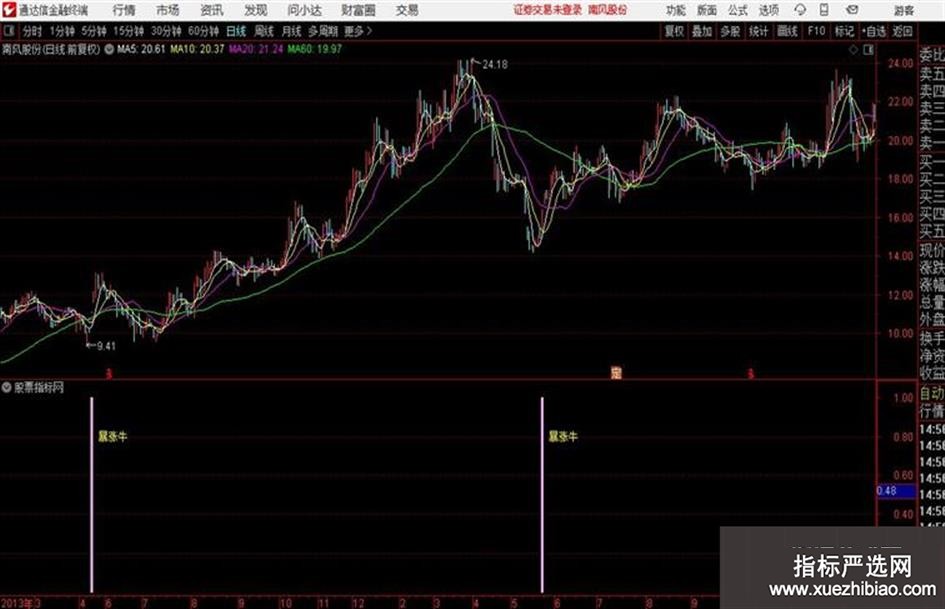Open the 选项 options menu
This screenshot has height=609, width=945.
(768, 10)
